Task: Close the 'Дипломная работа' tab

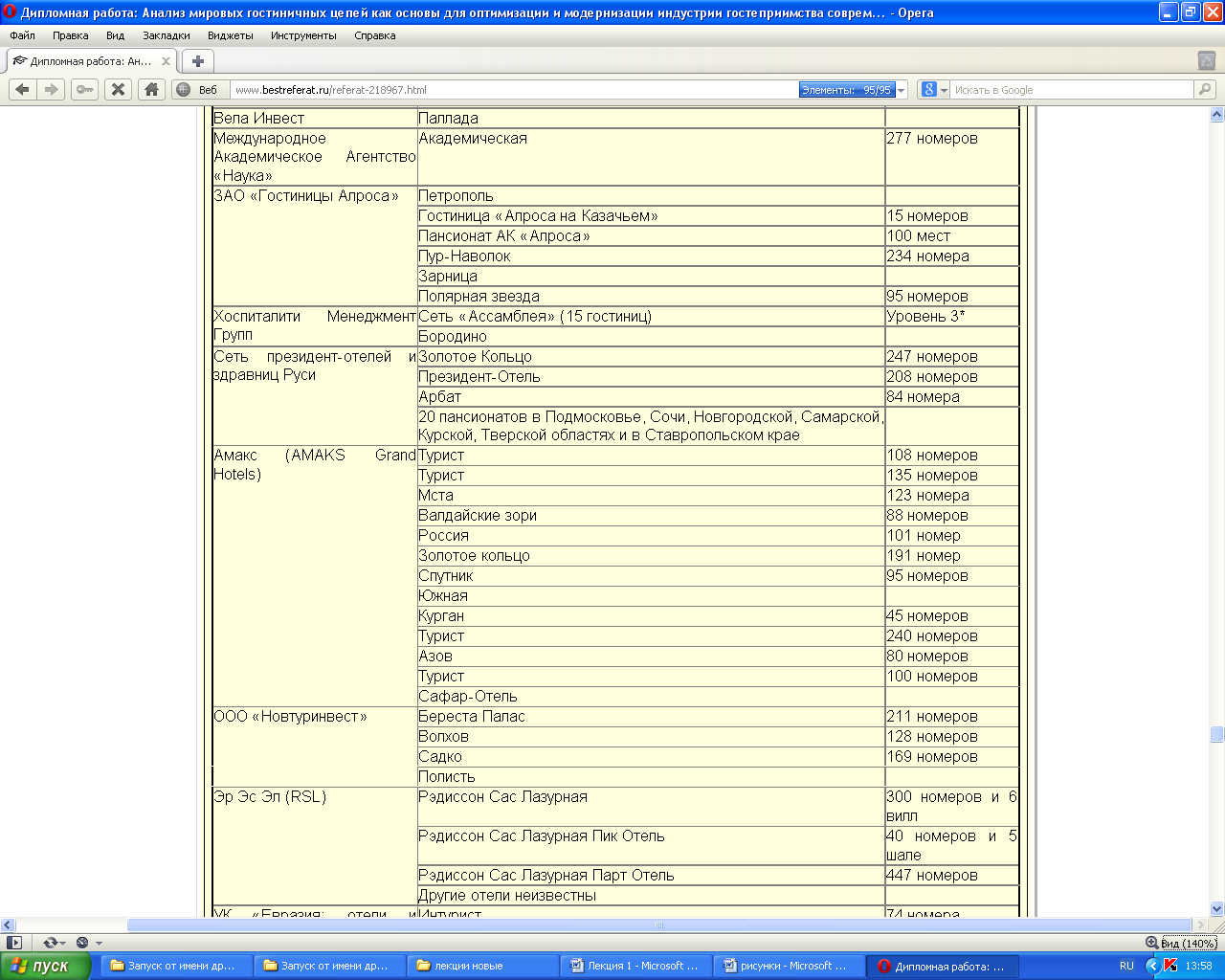Action: pyautogui.click(x=166, y=61)
